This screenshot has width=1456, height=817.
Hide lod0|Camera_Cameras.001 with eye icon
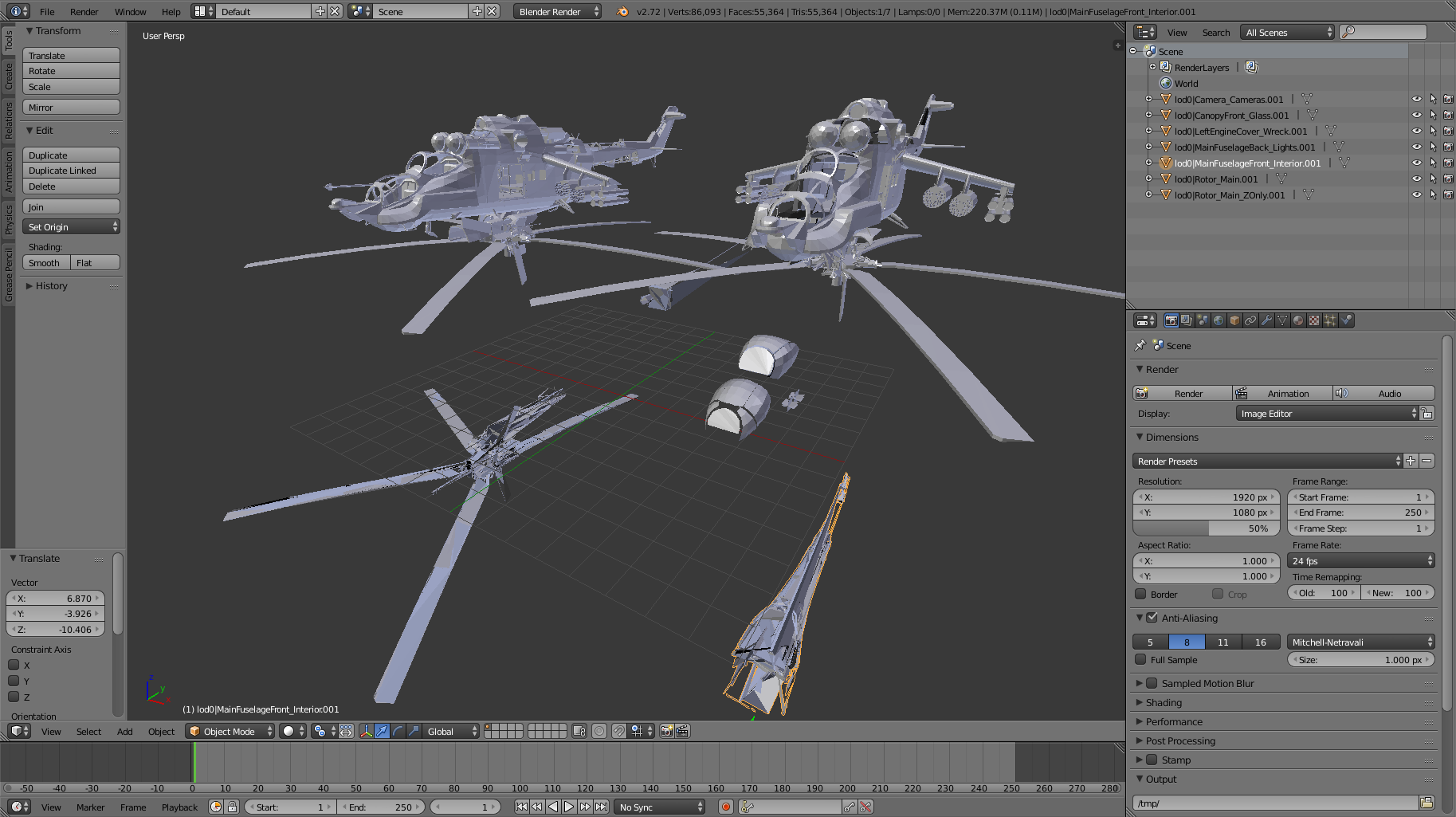(x=1416, y=100)
